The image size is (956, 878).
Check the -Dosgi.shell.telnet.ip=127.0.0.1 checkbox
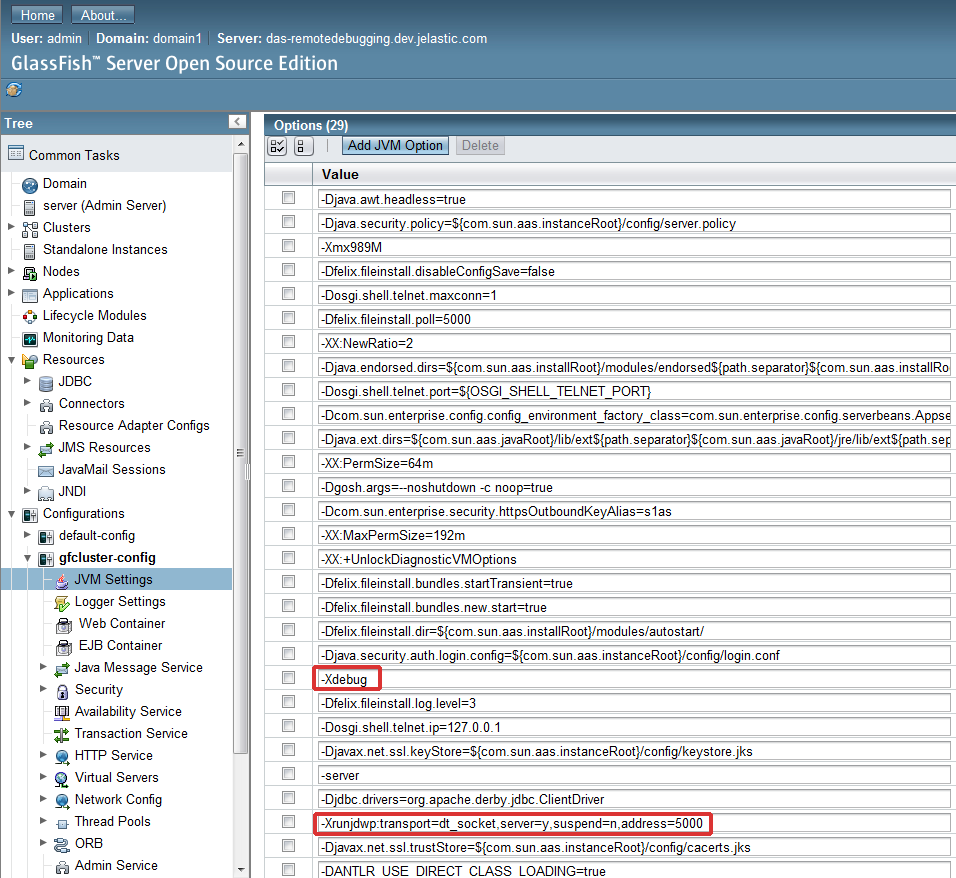click(x=288, y=726)
